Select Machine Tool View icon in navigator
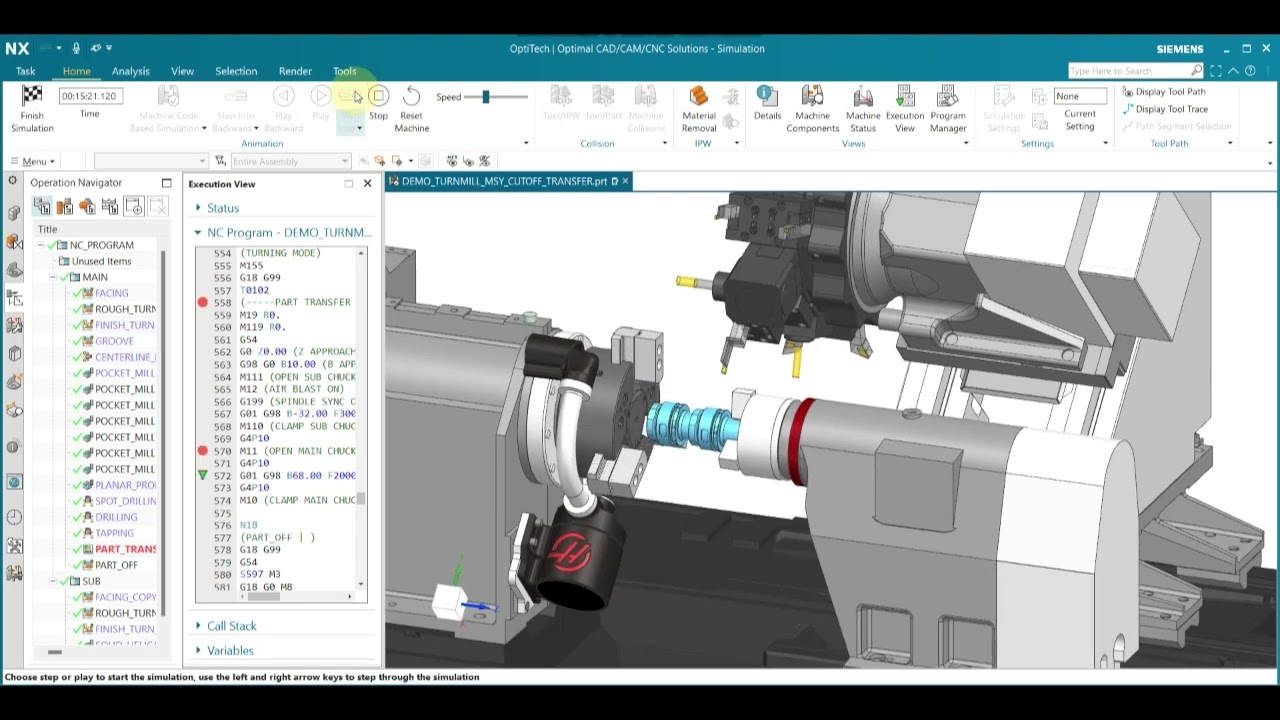Image resolution: width=1280 pixels, height=720 pixels. [x=65, y=206]
